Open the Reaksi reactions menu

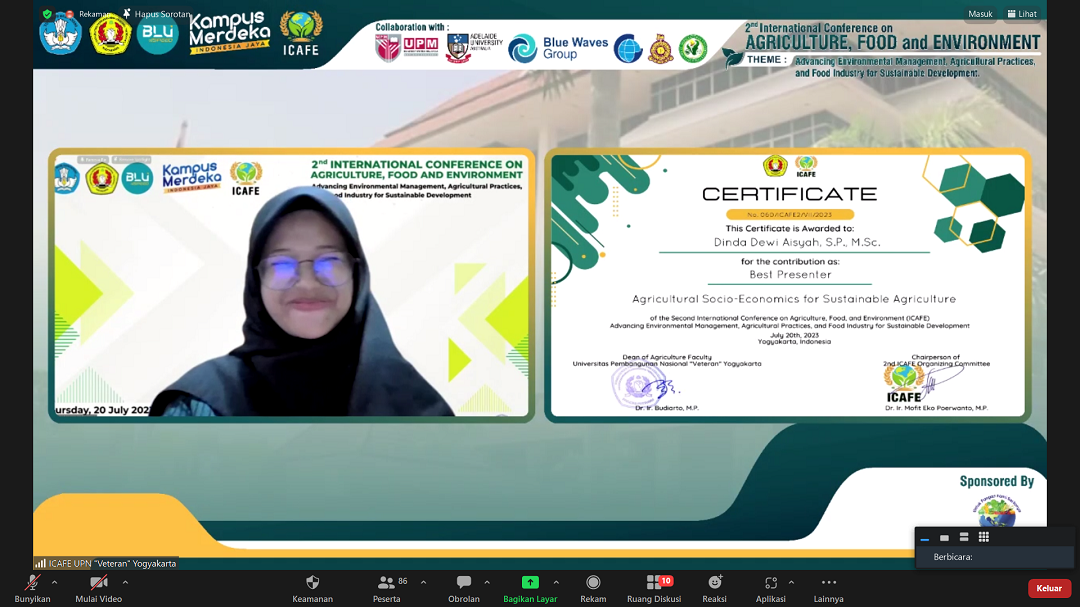[714, 589]
